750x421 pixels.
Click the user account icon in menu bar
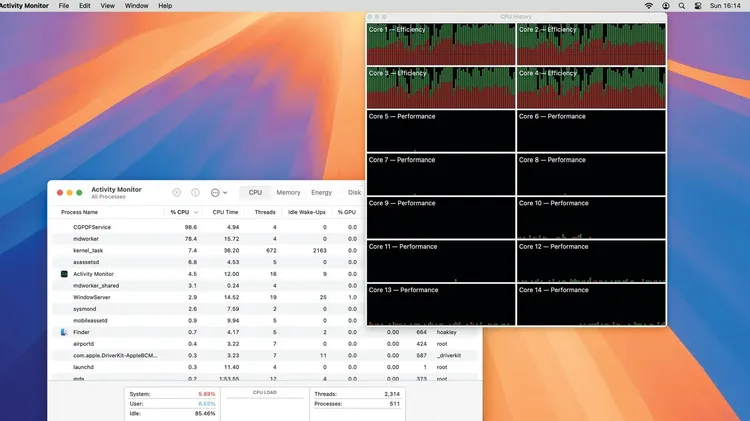[x=666, y=6]
